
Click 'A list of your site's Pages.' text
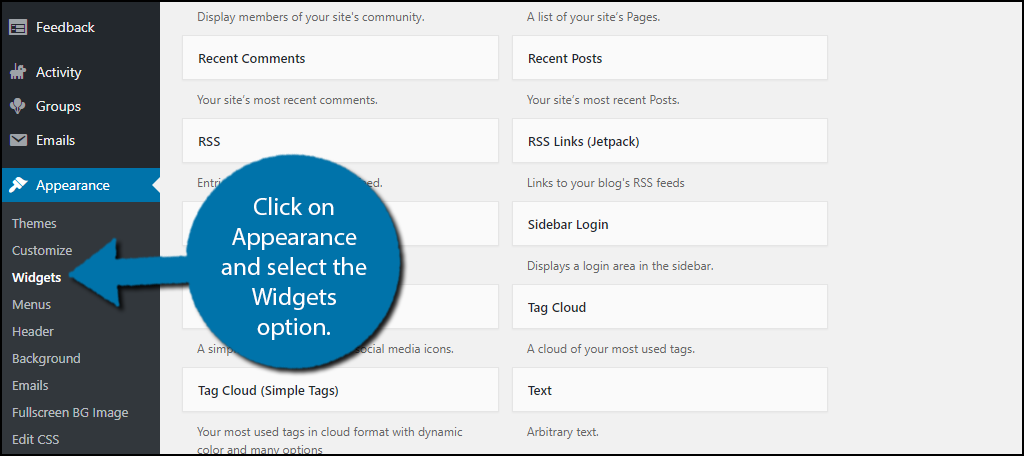tap(594, 17)
